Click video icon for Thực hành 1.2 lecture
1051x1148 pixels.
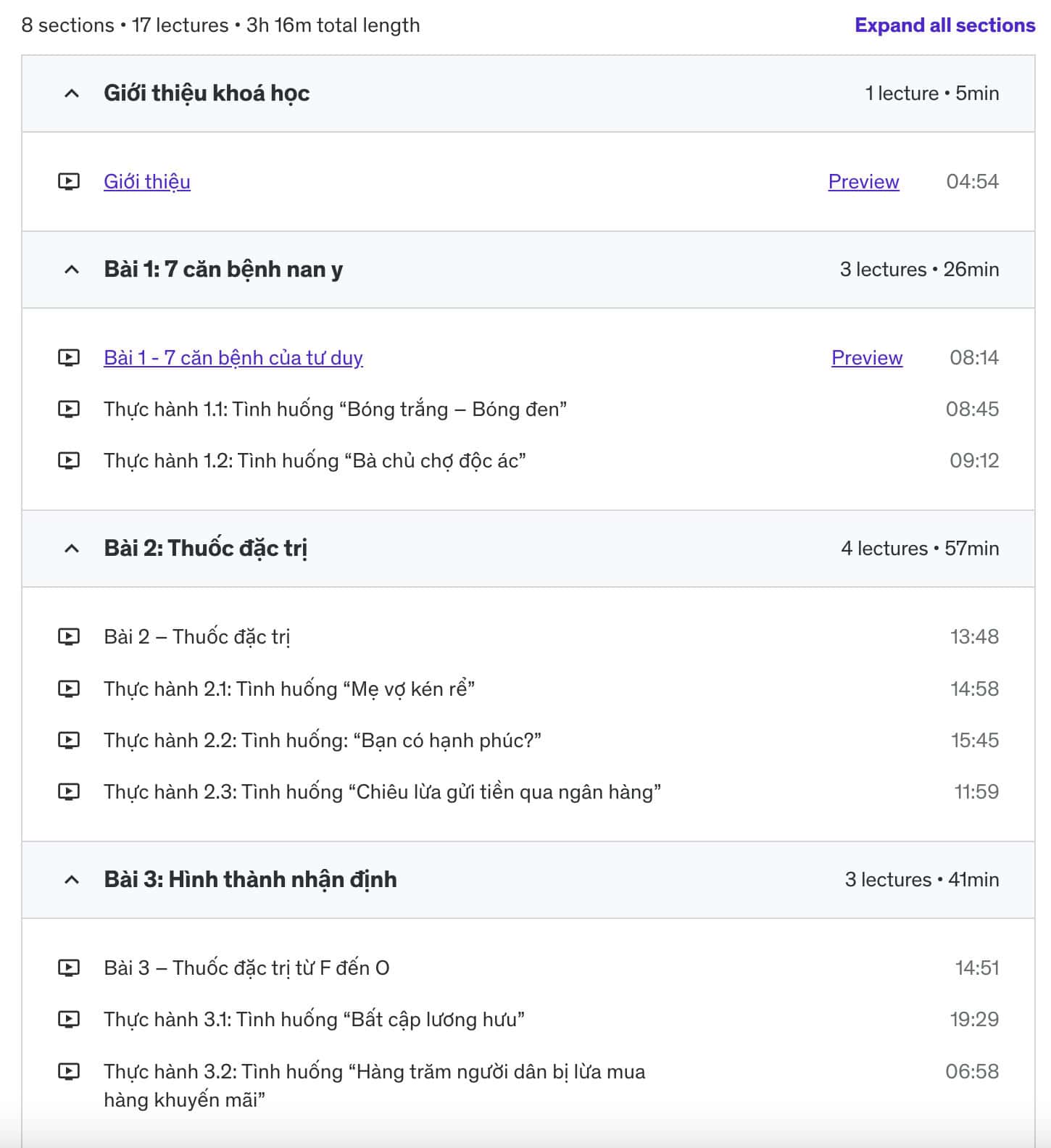click(x=69, y=460)
